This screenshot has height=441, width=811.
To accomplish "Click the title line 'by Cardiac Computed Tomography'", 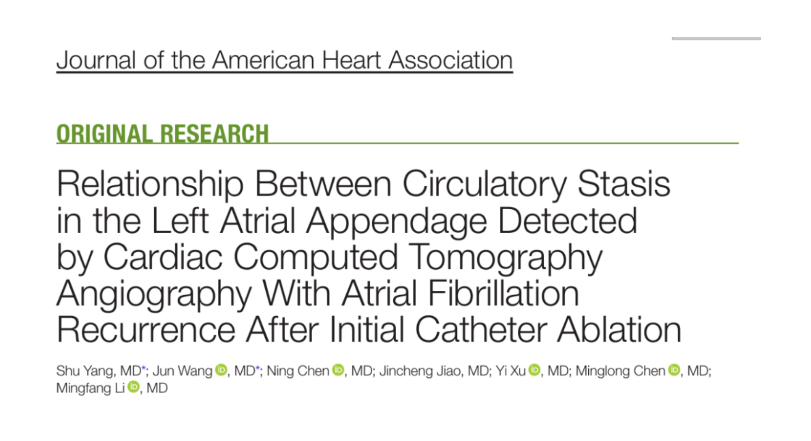I will 330,257.
